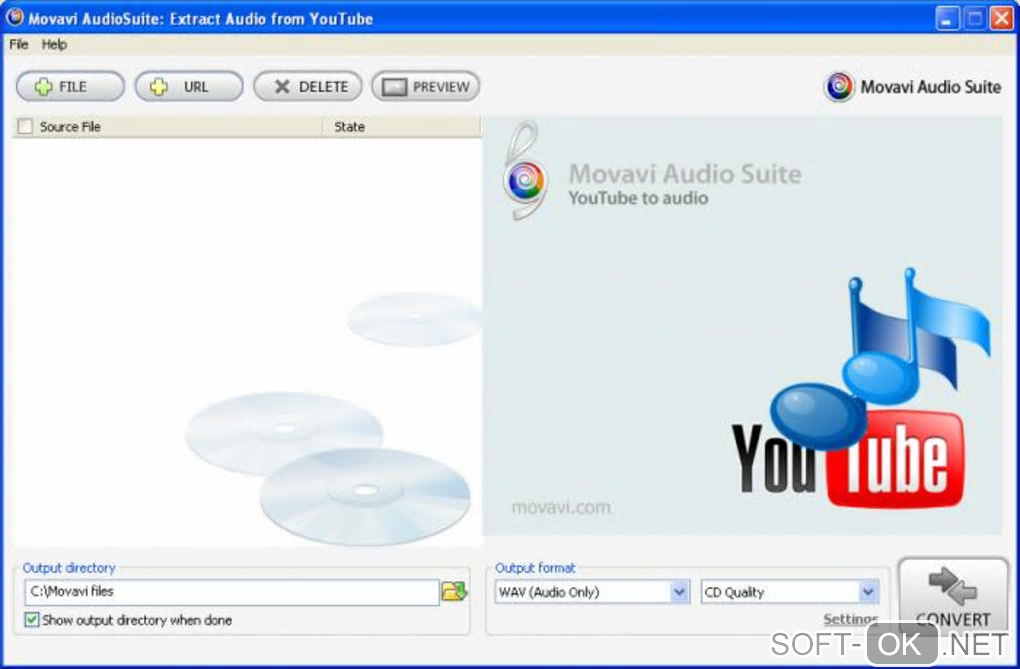Toggle the Source File select-all checkbox

coord(25,126)
